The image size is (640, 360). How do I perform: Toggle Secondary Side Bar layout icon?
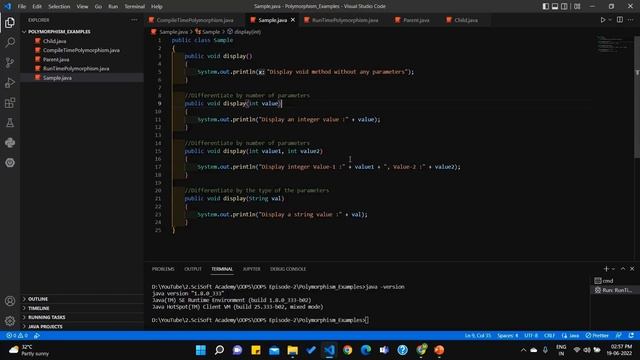point(564,6)
